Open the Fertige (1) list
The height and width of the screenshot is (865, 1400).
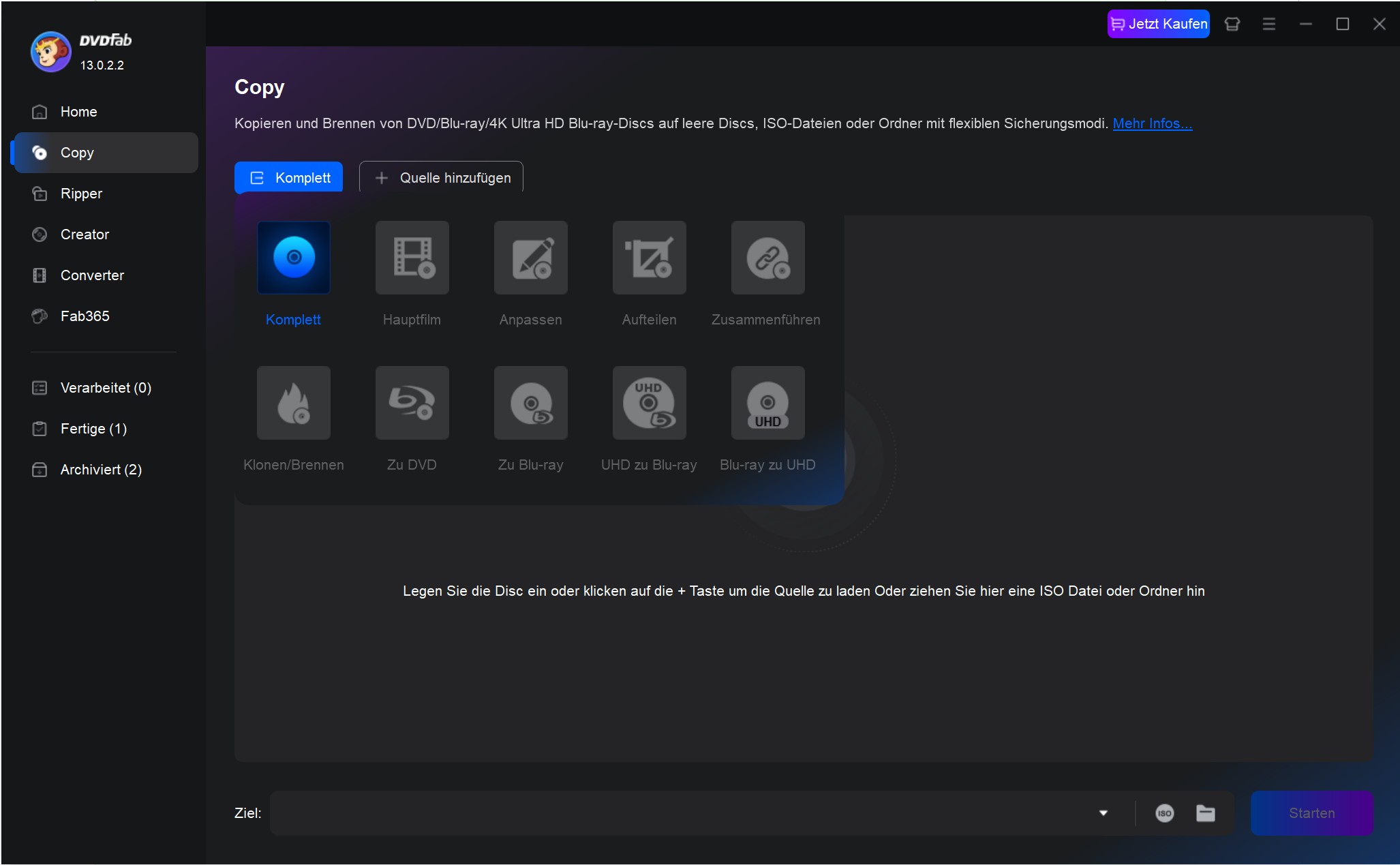pos(106,429)
